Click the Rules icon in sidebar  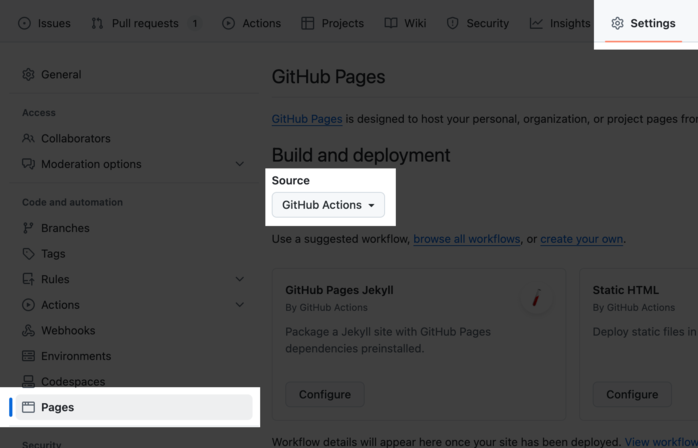[x=28, y=279]
